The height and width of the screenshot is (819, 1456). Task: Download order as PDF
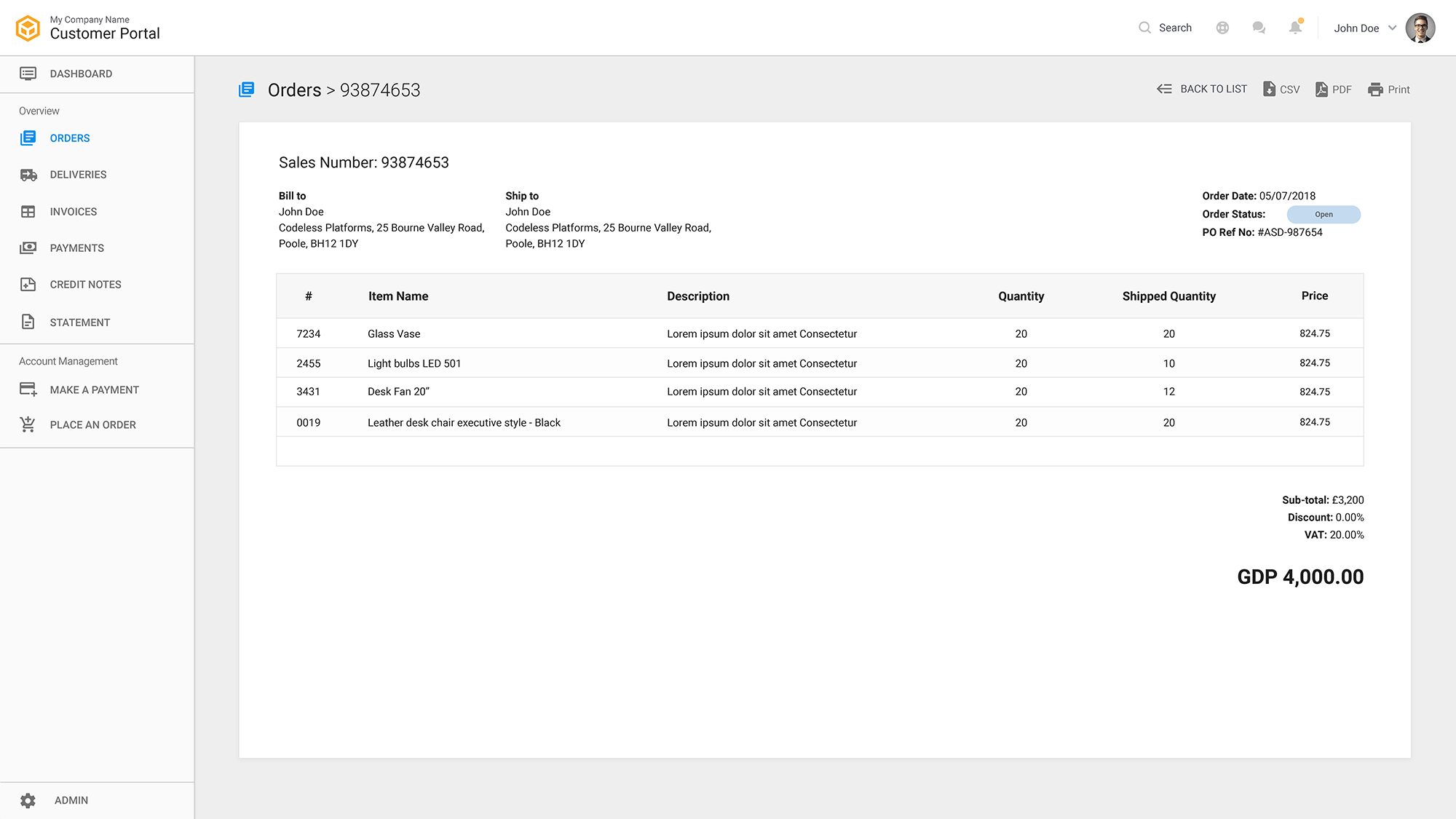(x=1334, y=89)
